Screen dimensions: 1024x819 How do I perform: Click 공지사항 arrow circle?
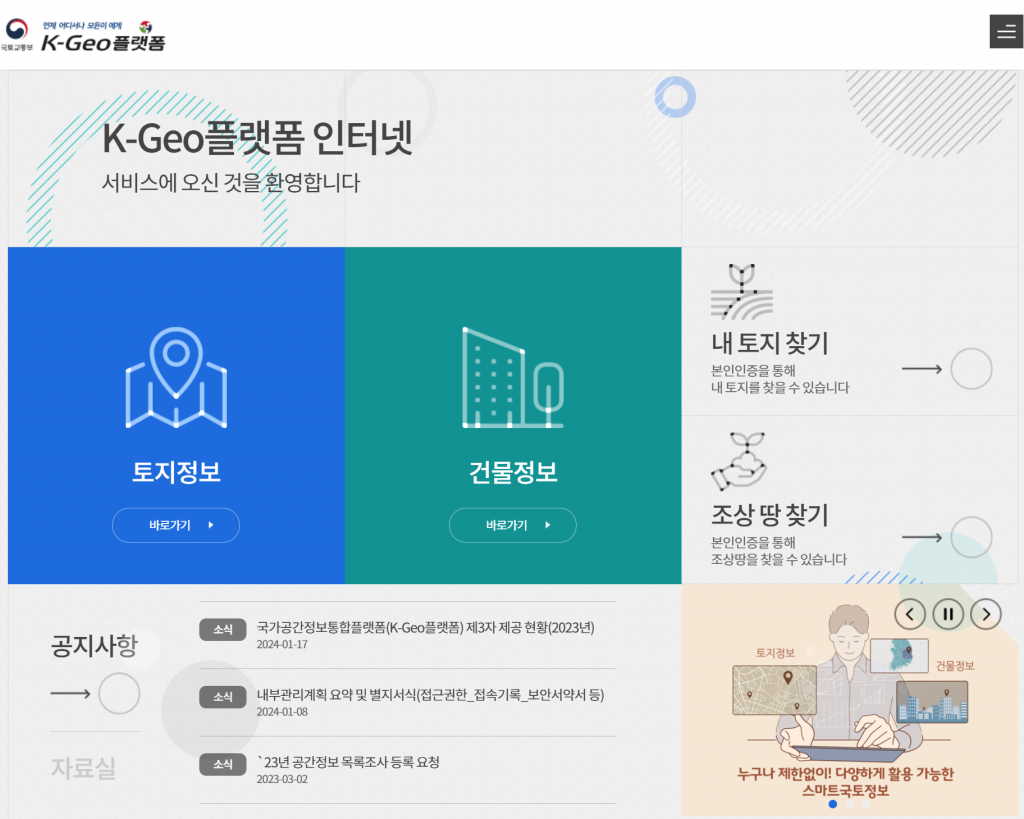[119, 694]
